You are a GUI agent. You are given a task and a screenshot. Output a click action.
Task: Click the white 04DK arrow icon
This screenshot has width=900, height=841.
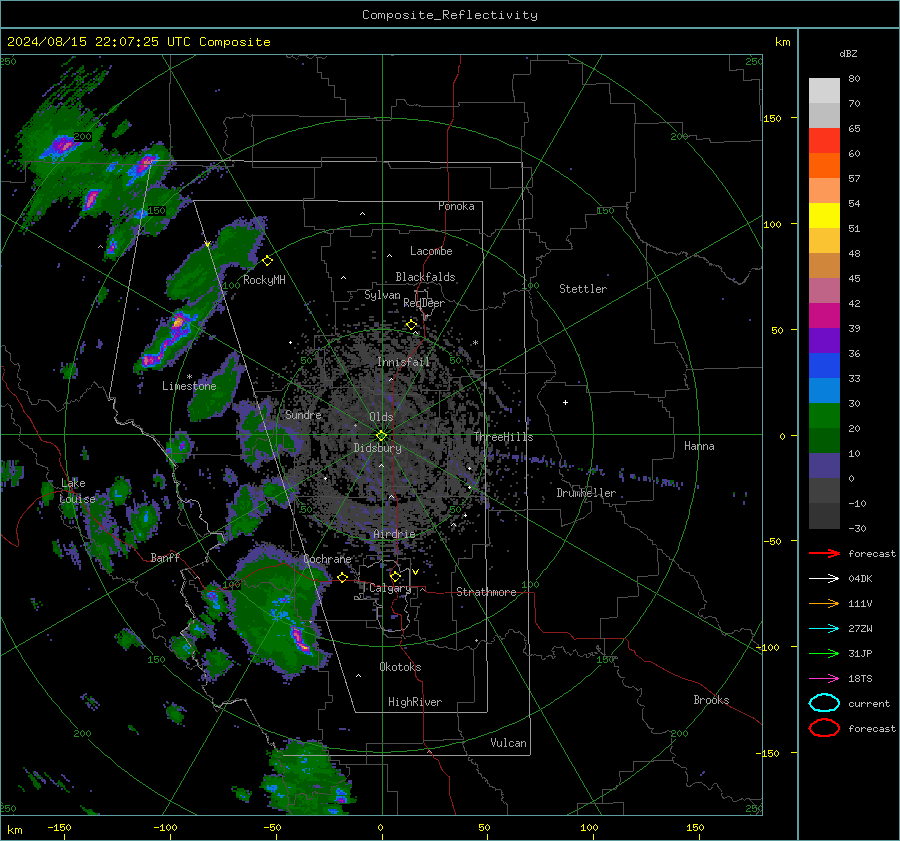pyautogui.click(x=824, y=579)
